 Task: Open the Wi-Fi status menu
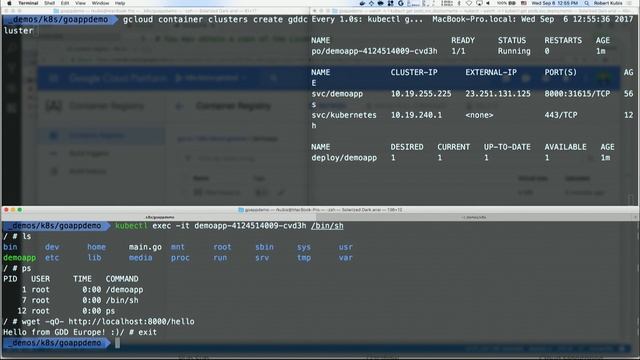point(469,3)
